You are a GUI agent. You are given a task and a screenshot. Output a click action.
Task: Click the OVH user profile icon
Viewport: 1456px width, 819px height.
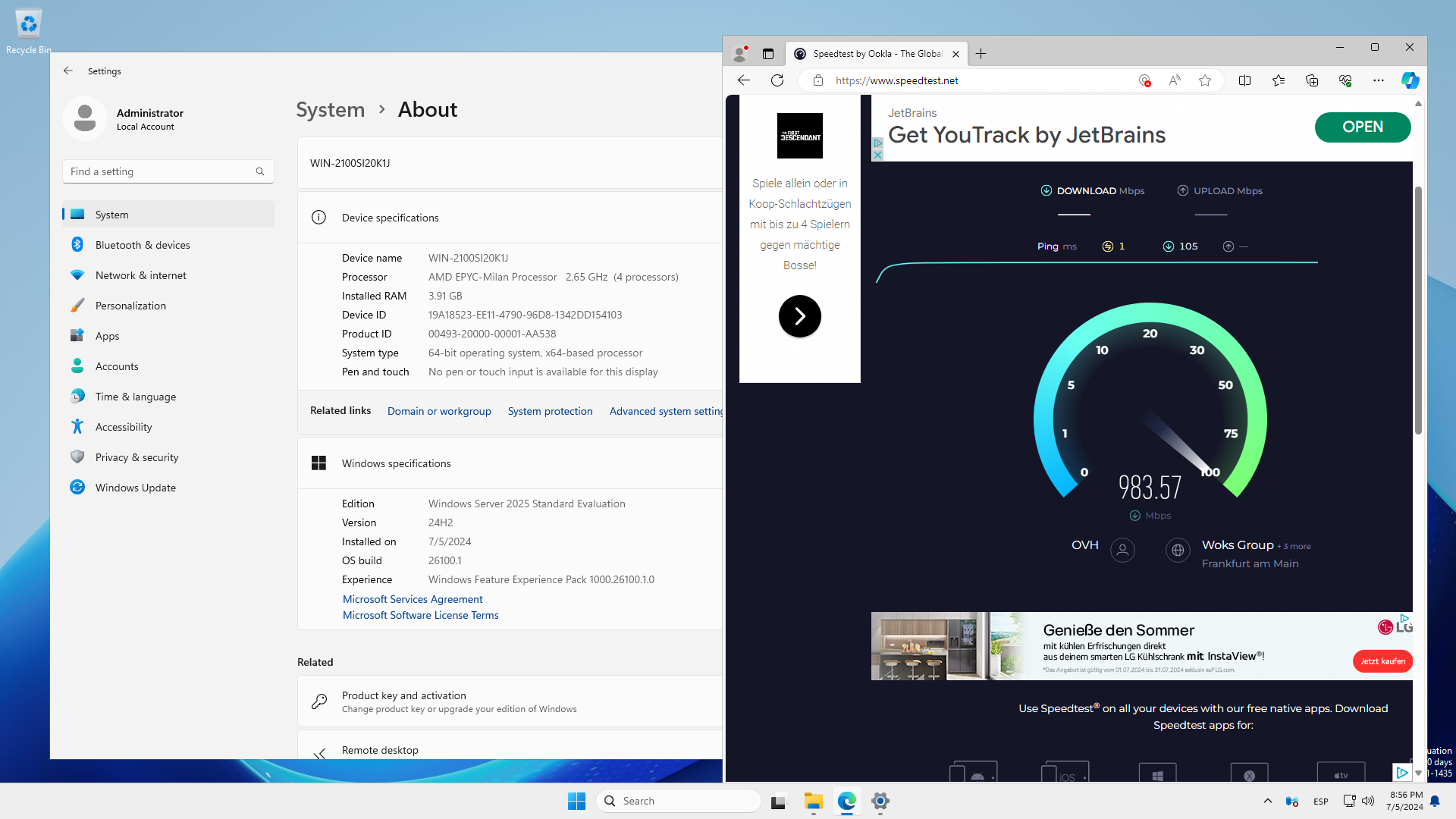point(1122,550)
